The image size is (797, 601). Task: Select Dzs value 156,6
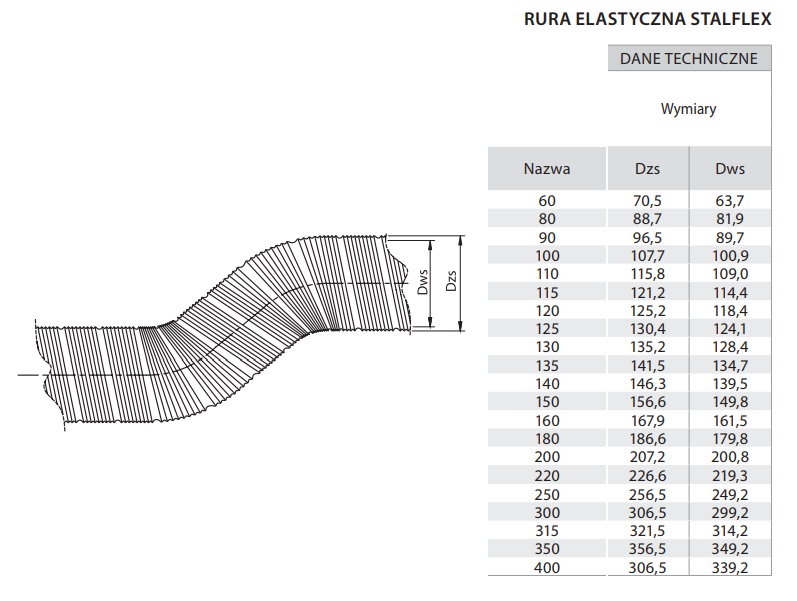(x=648, y=402)
